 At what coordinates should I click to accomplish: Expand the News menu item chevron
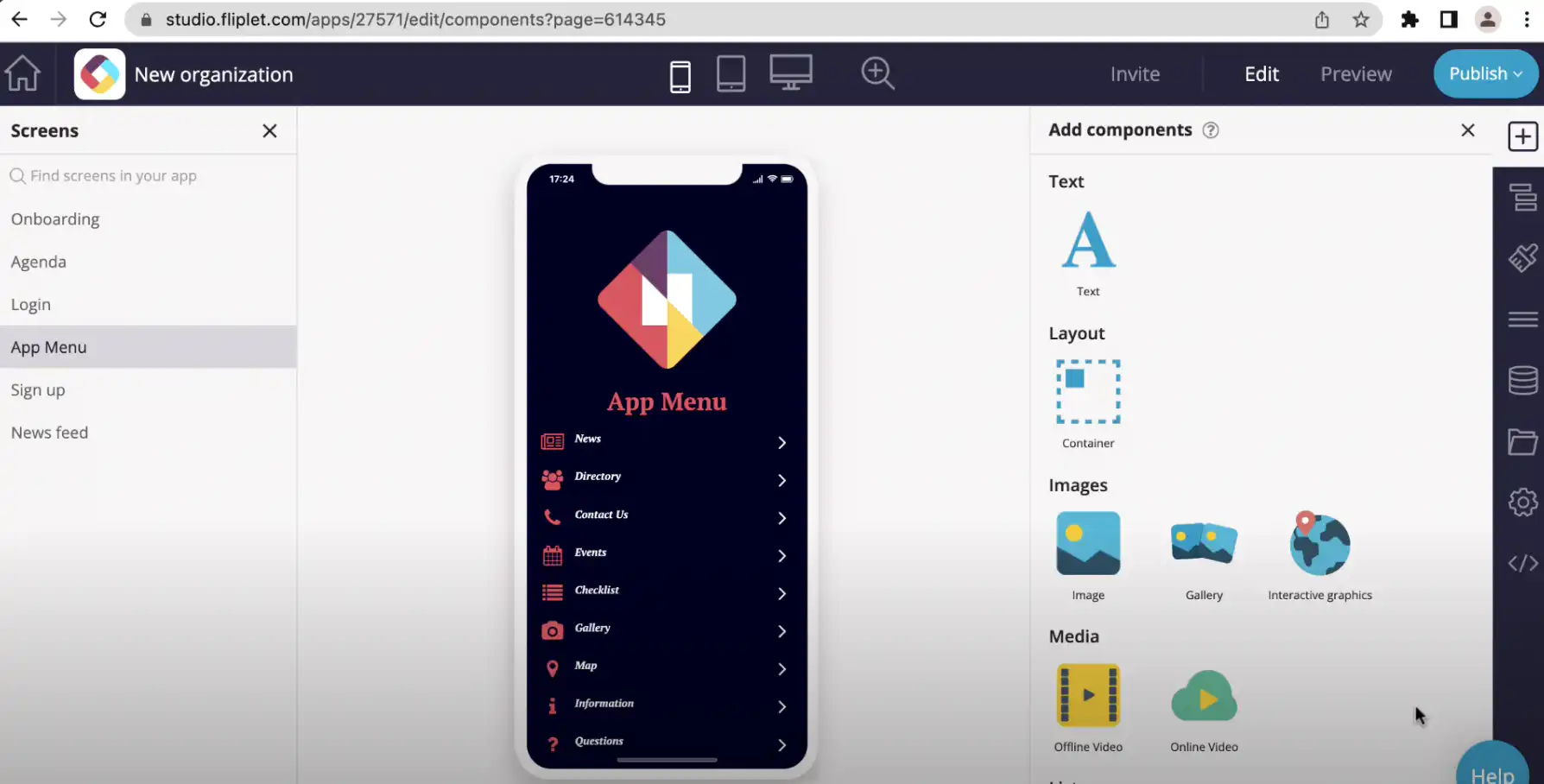[781, 442]
